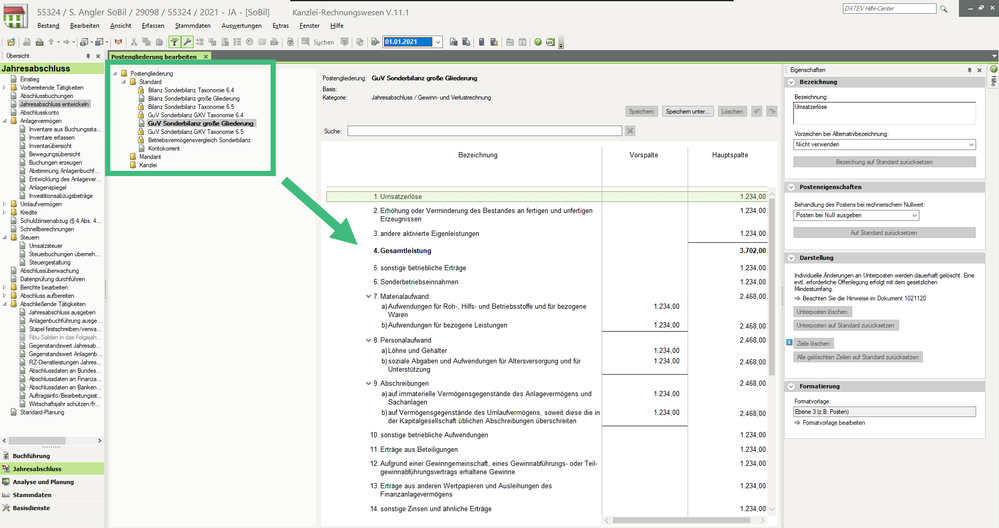
Task: Clear the Suche field with X button
Action: pos(629,131)
